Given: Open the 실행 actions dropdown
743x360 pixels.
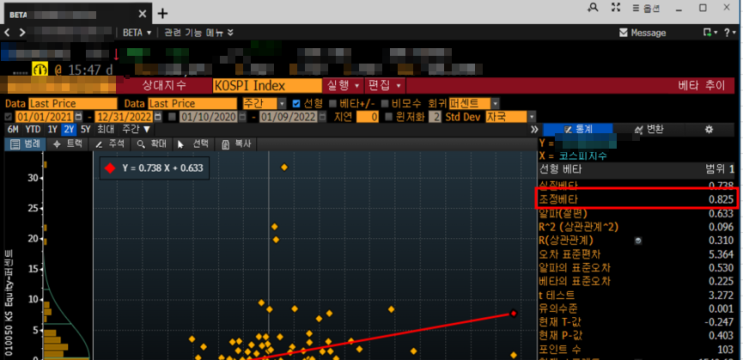Looking at the screenshot, I should coord(344,86).
